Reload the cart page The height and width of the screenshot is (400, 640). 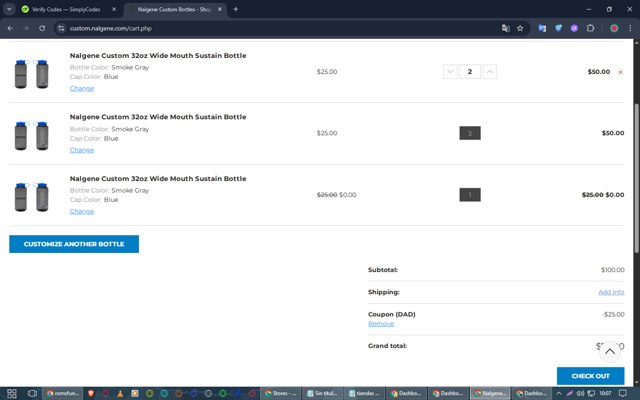[42, 28]
